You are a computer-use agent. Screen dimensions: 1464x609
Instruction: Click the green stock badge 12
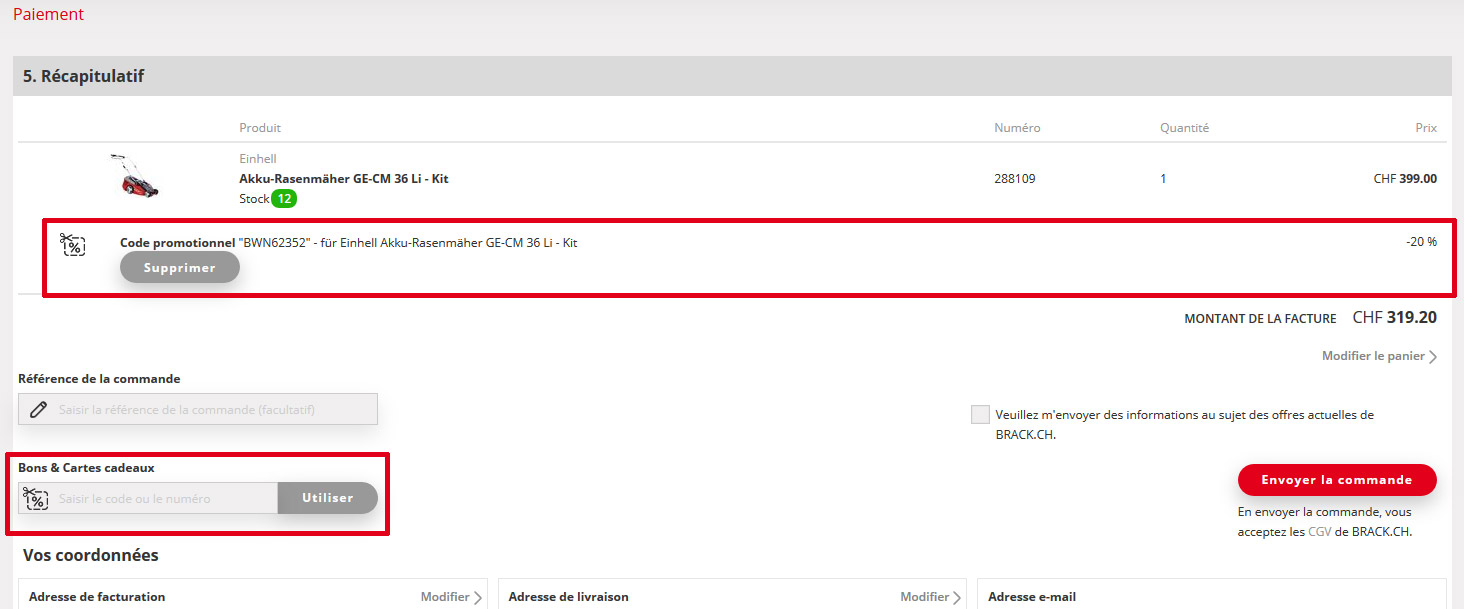click(x=284, y=199)
